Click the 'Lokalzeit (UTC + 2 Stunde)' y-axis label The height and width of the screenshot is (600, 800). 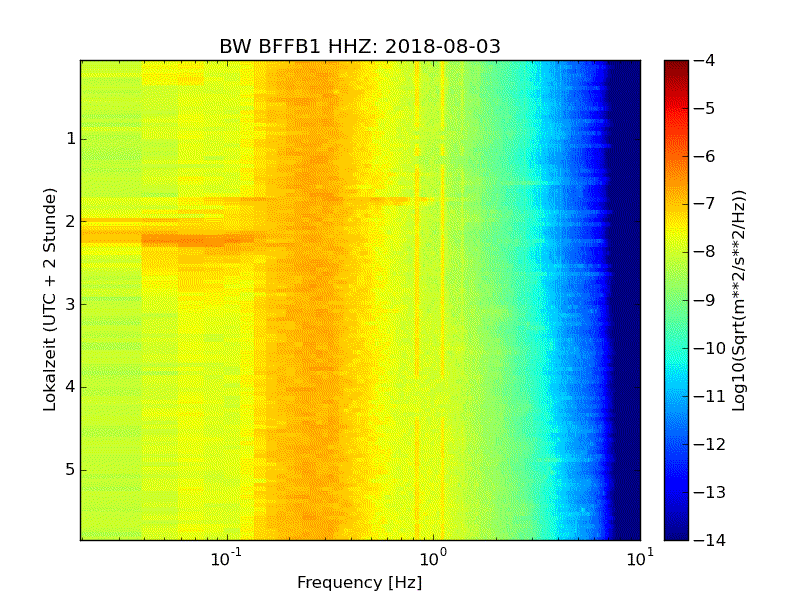[49, 300]
